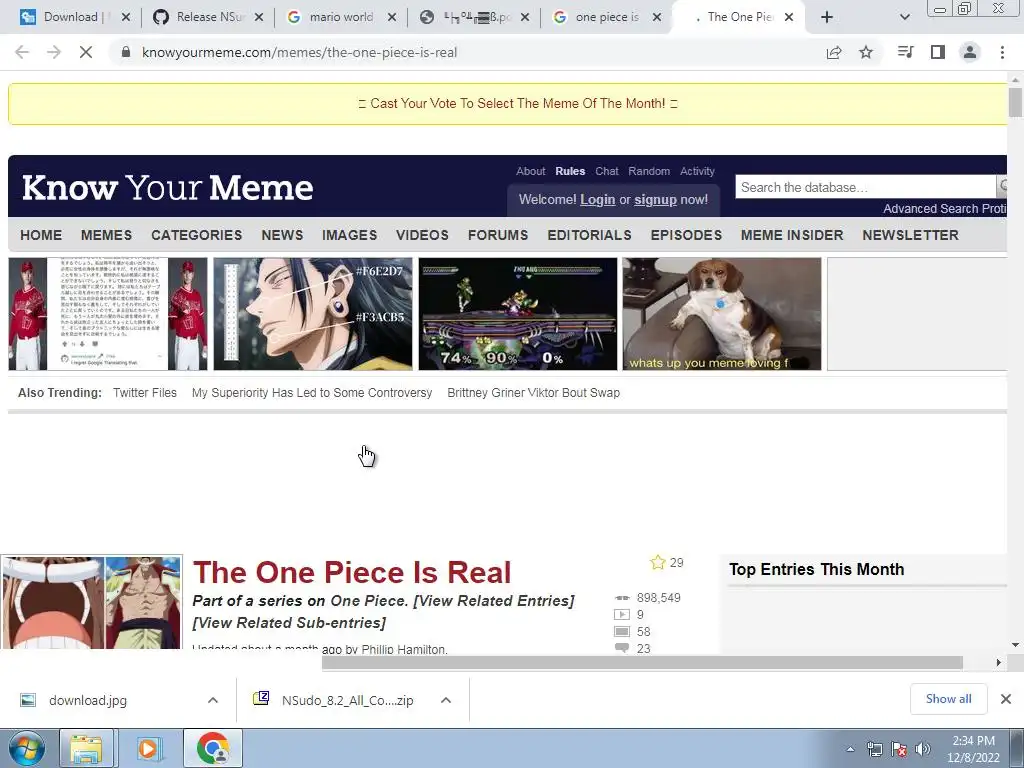Open the FORUMS nav item

pyautogui.click(x=498, y=235)
